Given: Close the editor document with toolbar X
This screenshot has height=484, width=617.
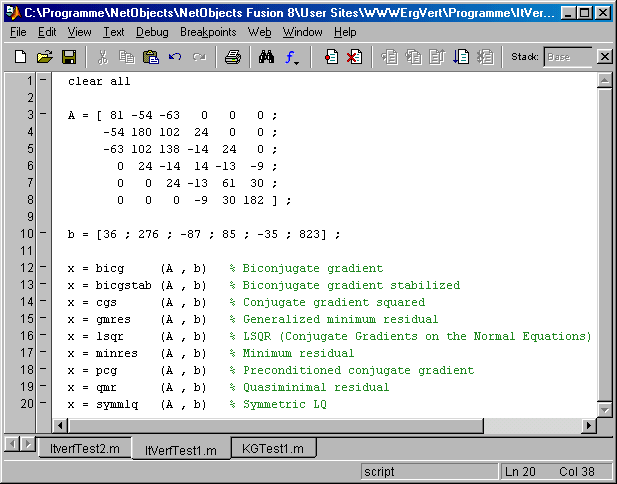Looking at the screenshot, I should coord(604,57).
